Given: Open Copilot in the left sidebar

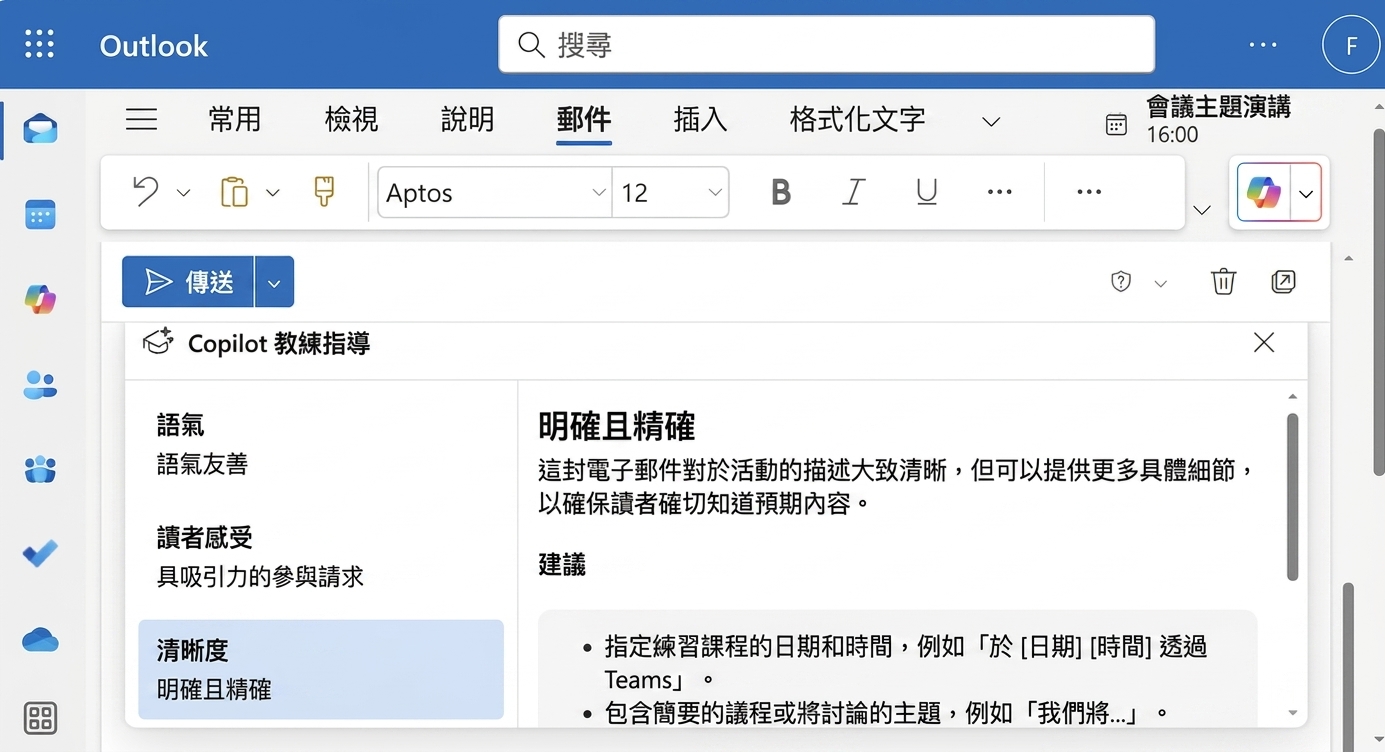Looking at the screenshot, I should (40, 300).
